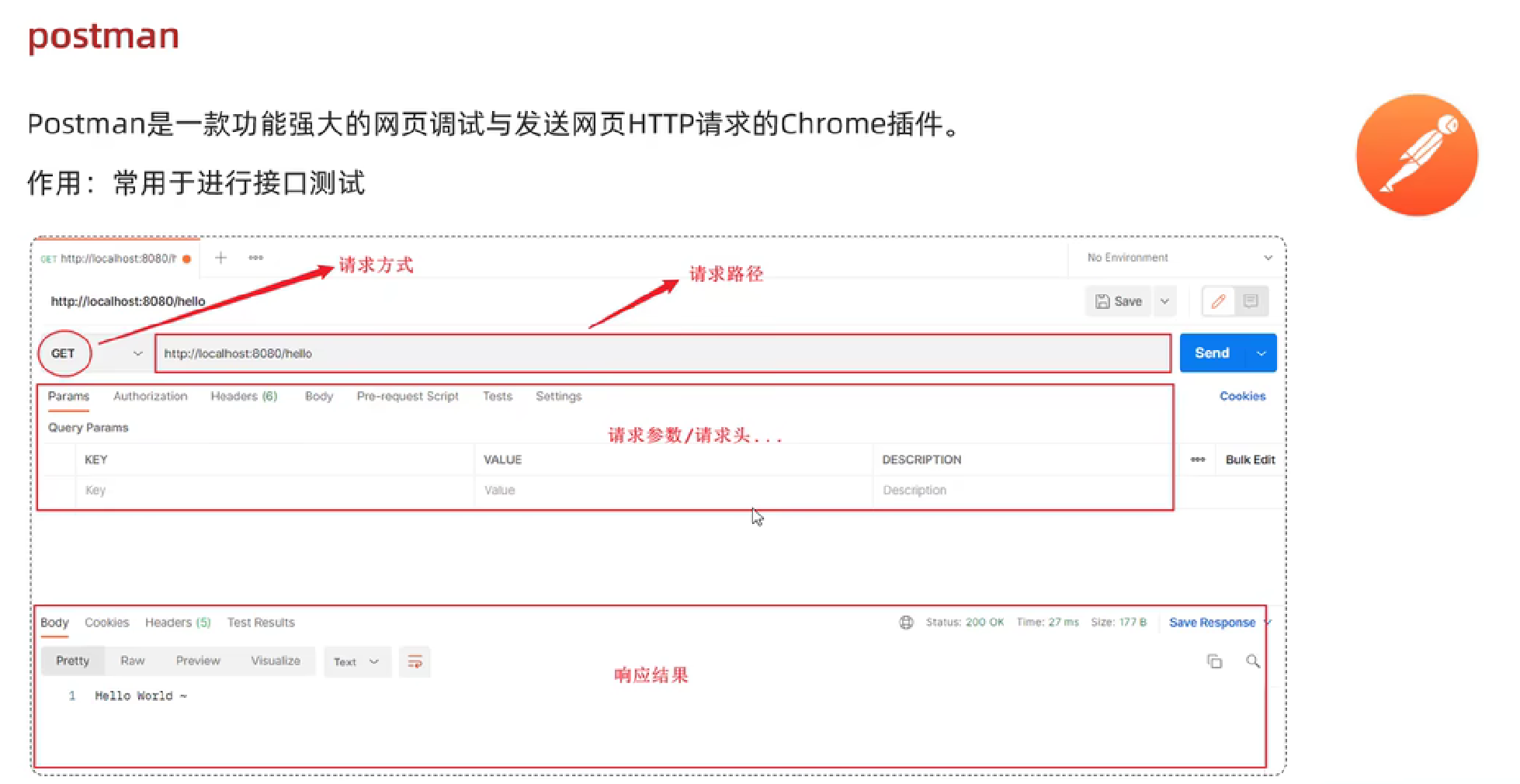Viewport: 1520px width, 784px height.
Task: Open the Settings tab
Action: tap(558, 396)
